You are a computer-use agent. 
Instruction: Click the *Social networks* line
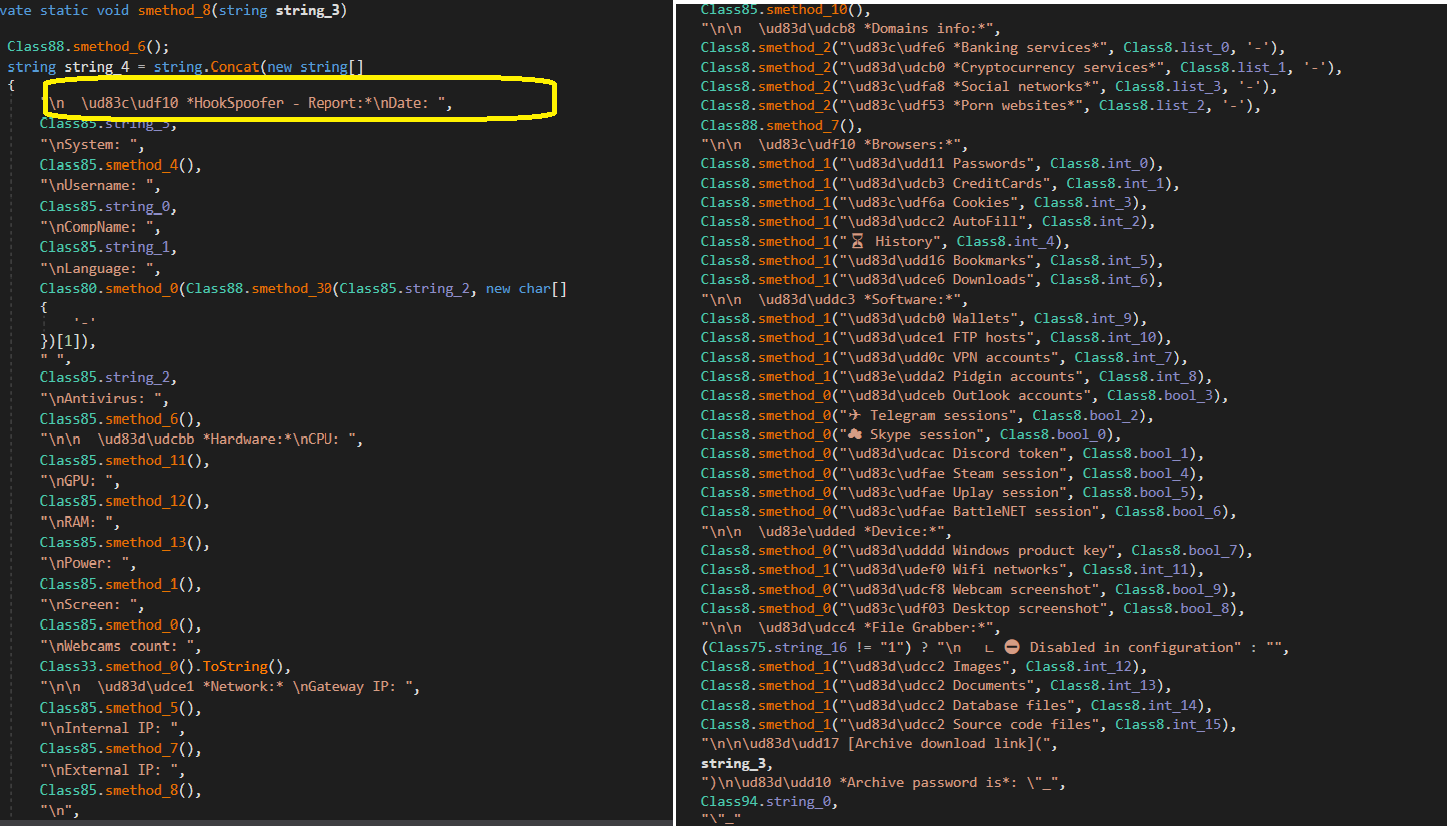click(989, 87)
